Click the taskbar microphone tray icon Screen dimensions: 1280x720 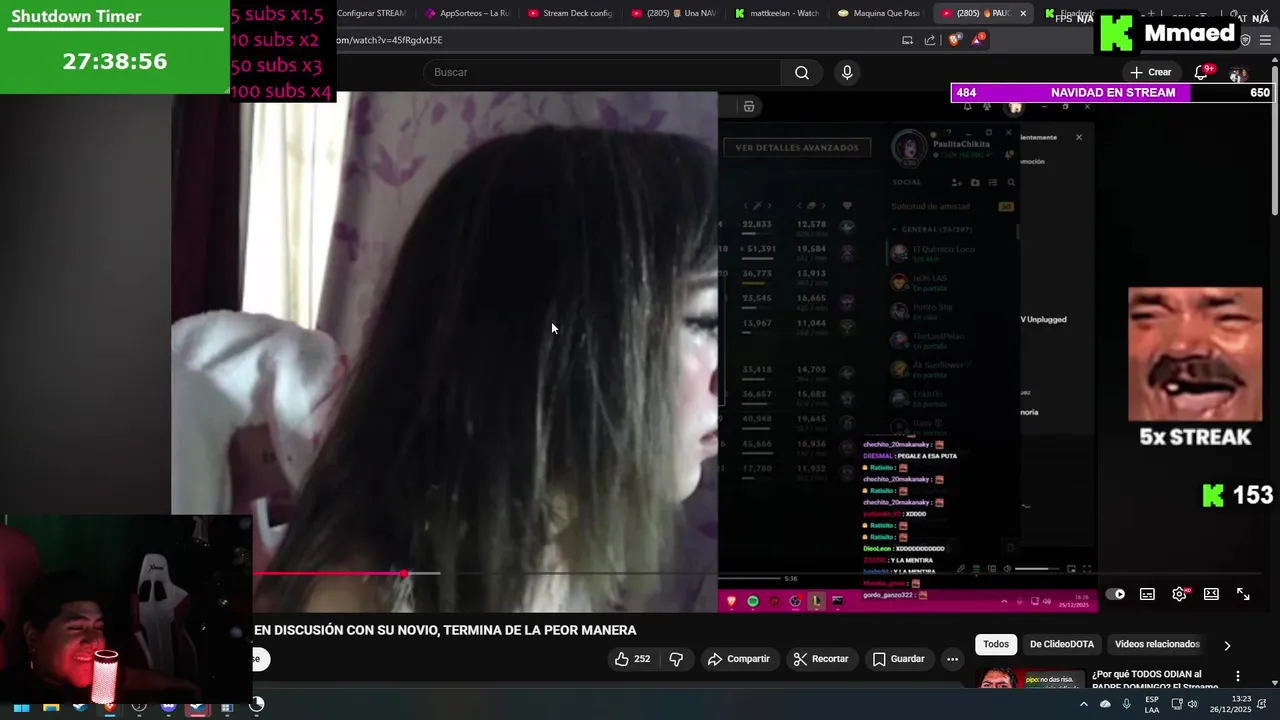tap(1127, 705)
